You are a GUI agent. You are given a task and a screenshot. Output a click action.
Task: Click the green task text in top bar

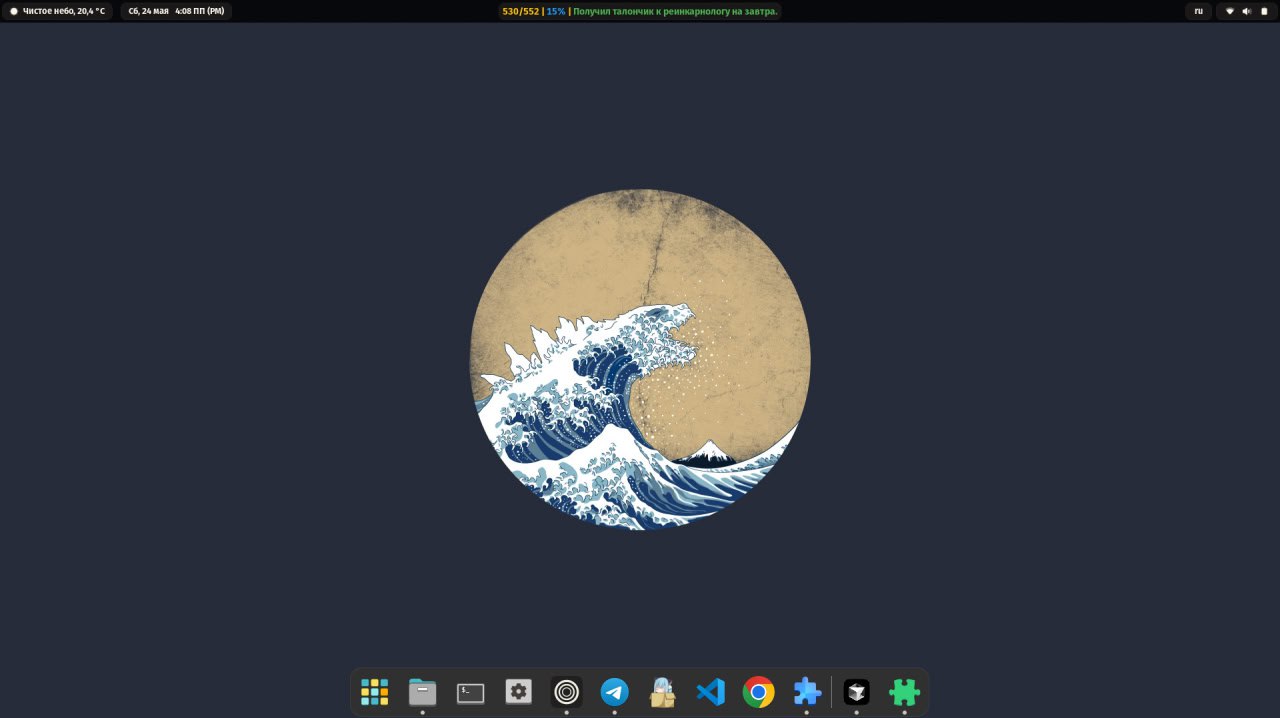coord(675,11)
